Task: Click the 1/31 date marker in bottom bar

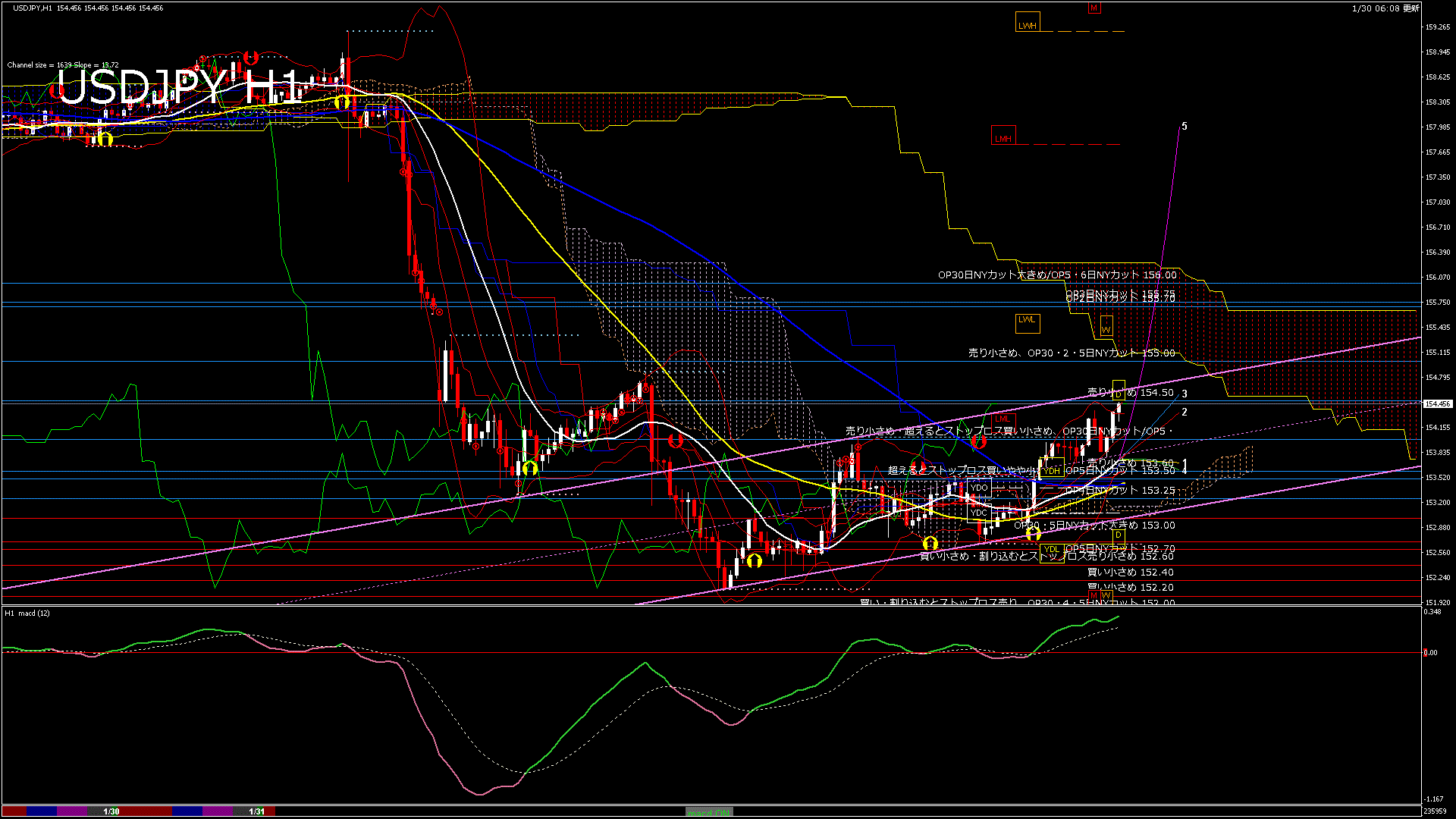Action: coord(257,811)
